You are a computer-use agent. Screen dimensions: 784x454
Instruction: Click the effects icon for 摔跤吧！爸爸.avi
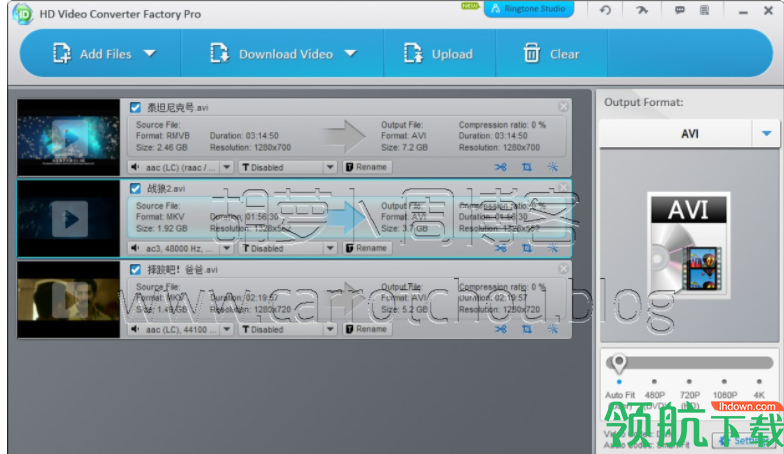point(552,329)
